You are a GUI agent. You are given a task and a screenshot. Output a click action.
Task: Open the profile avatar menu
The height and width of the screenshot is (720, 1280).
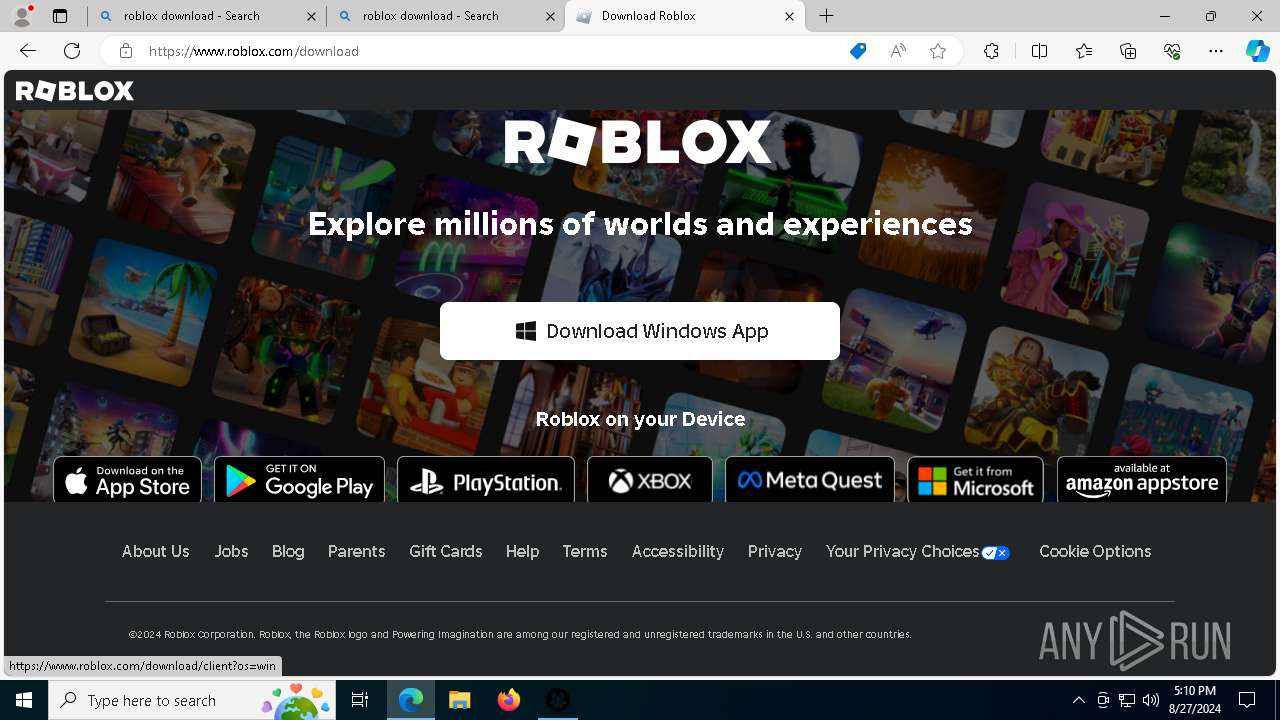[22, 16]
